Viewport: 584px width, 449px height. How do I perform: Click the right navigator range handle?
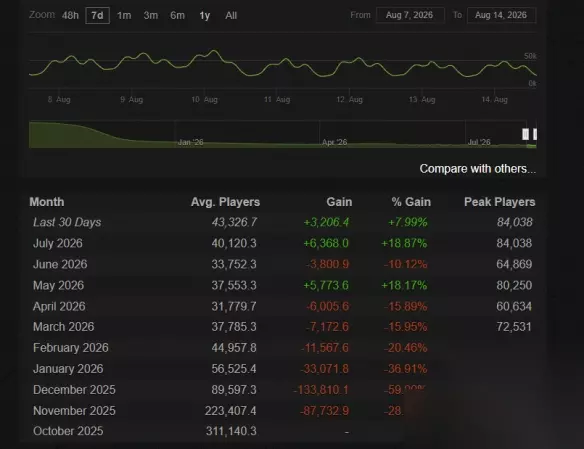pos(535,134)
